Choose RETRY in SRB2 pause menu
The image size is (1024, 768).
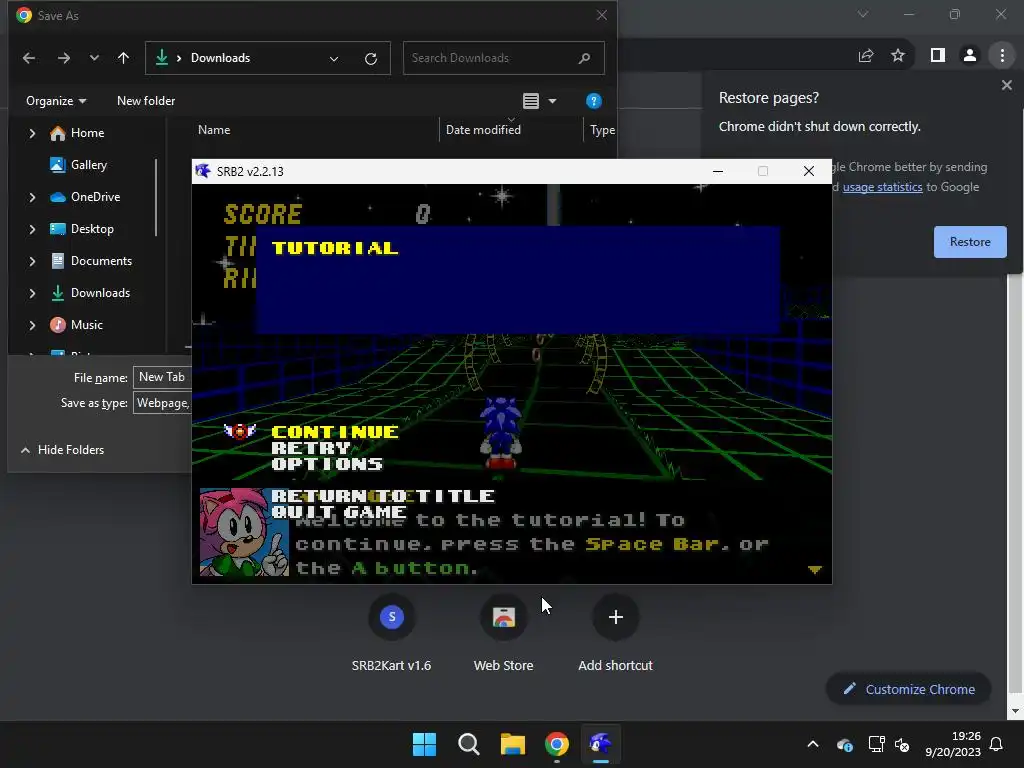click(311, 448)
